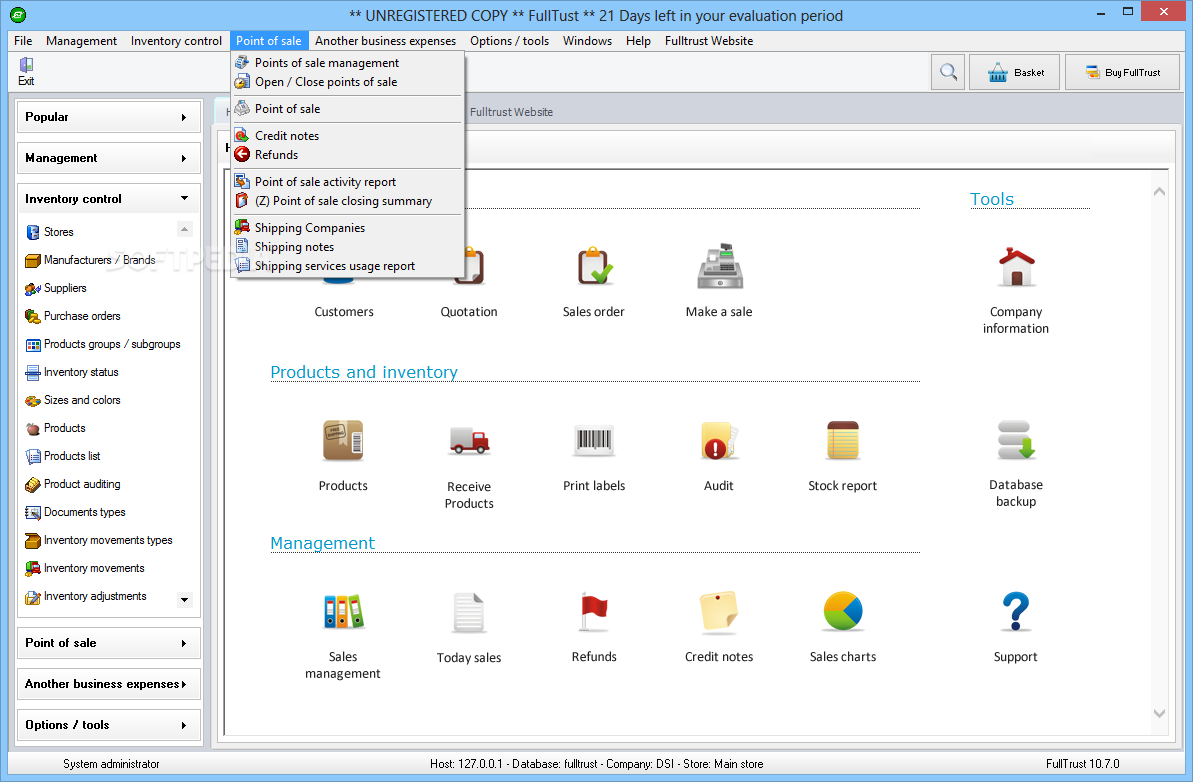Open the Refunds red flag icon
The image size is (1193, 782).
tap(594, 612)
